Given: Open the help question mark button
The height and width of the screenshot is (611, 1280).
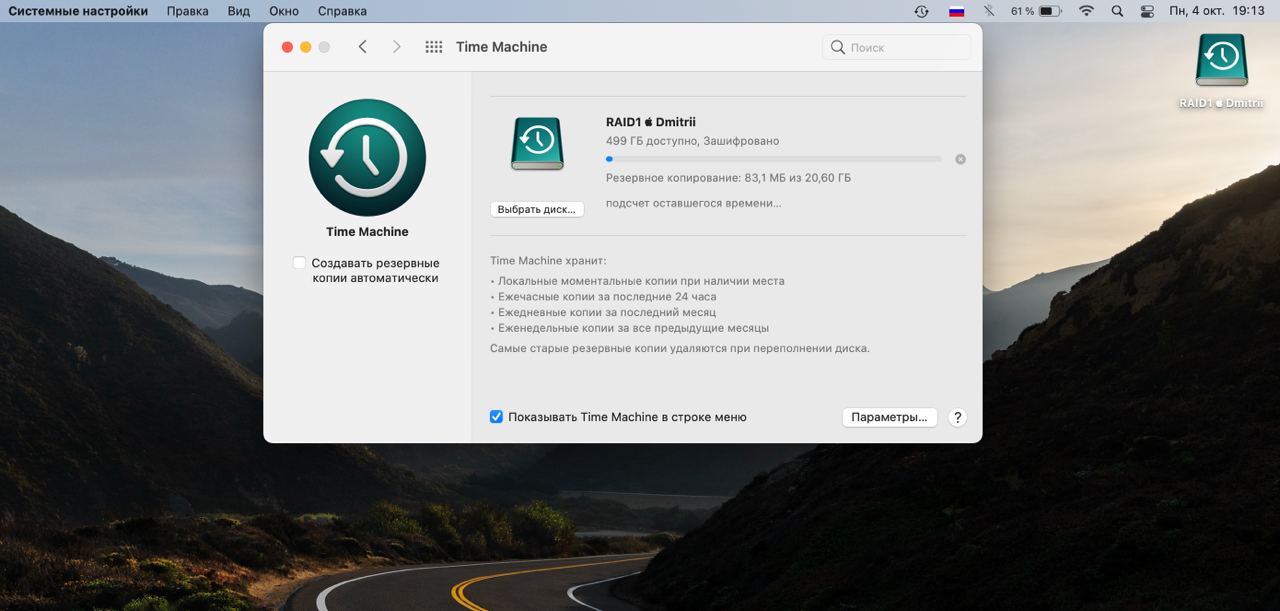Looking at the screenshot, I should (957, 417).
